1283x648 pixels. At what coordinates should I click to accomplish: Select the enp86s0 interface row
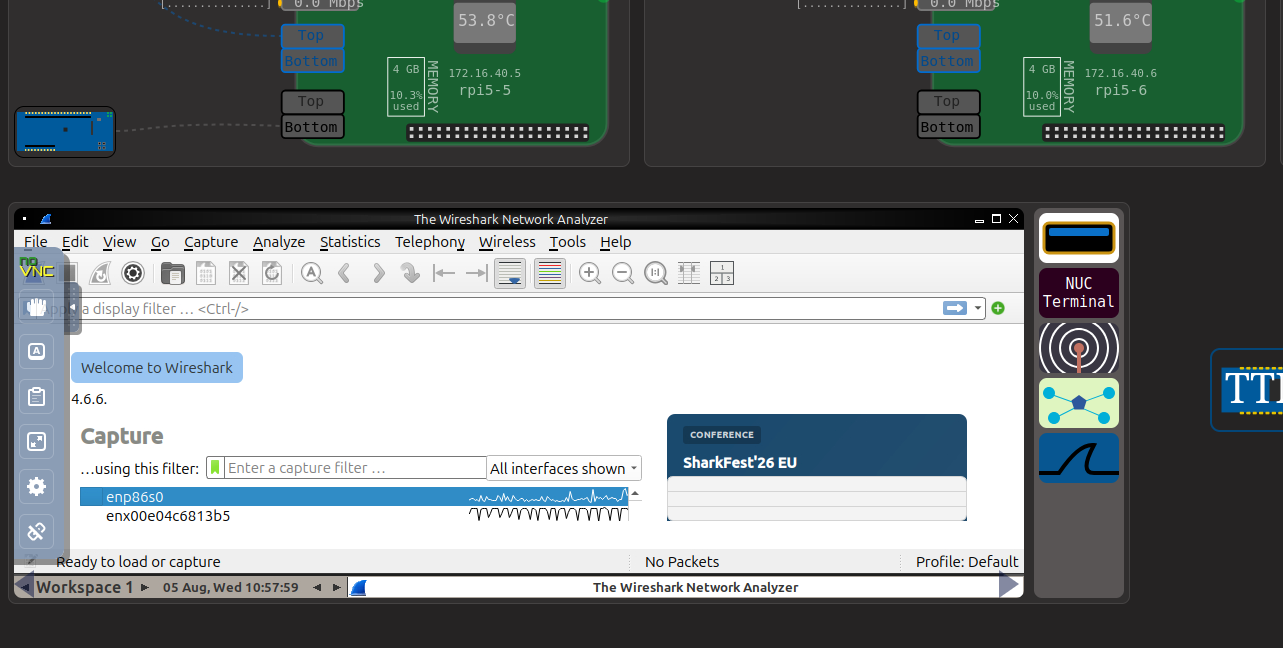[x=354, y=496]
